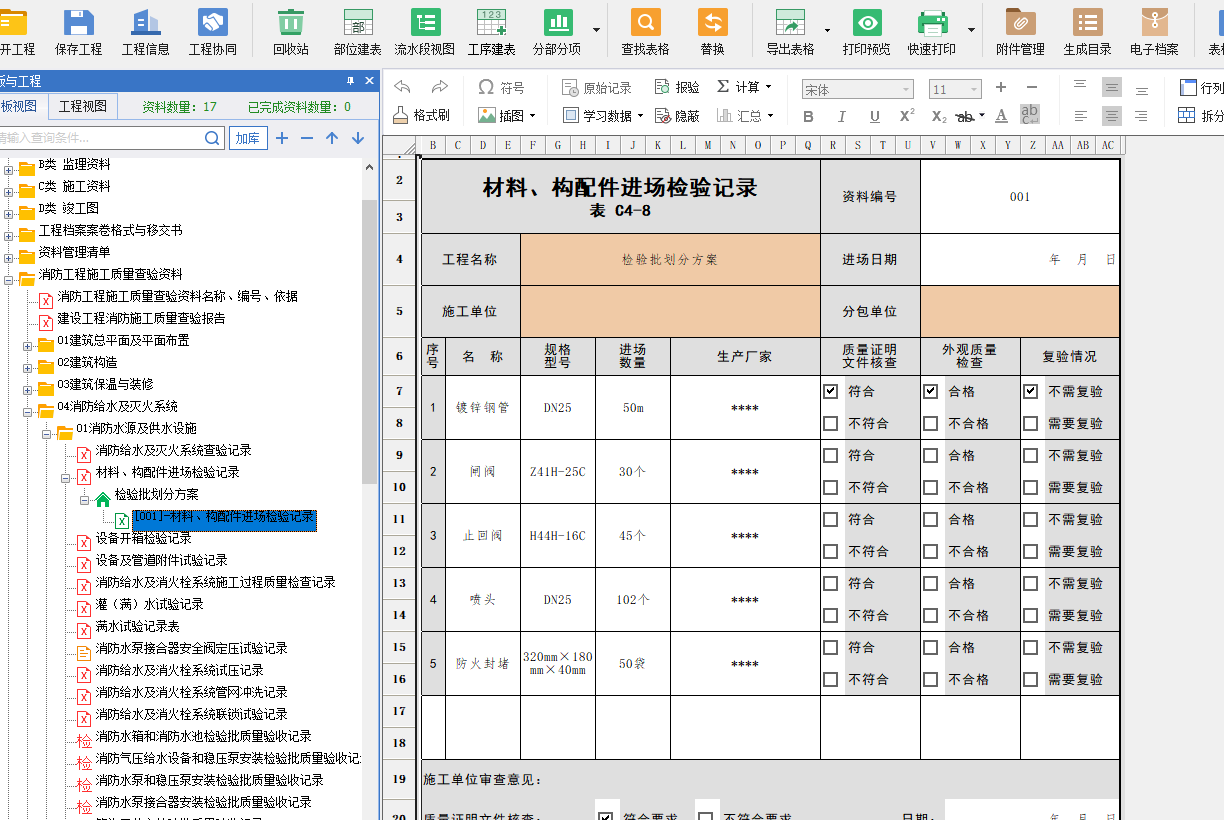Apply subscript X₂ formatting

click(939, 116)
